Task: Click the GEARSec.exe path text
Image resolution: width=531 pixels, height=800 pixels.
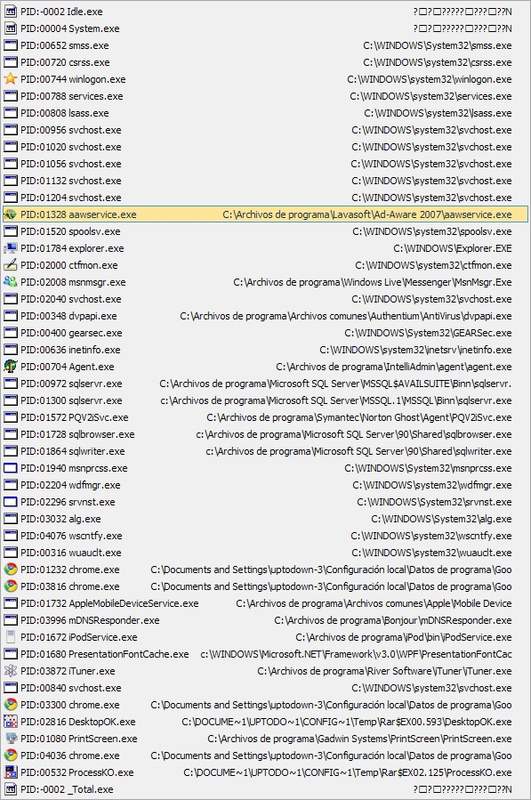Action: click(428, 333)
